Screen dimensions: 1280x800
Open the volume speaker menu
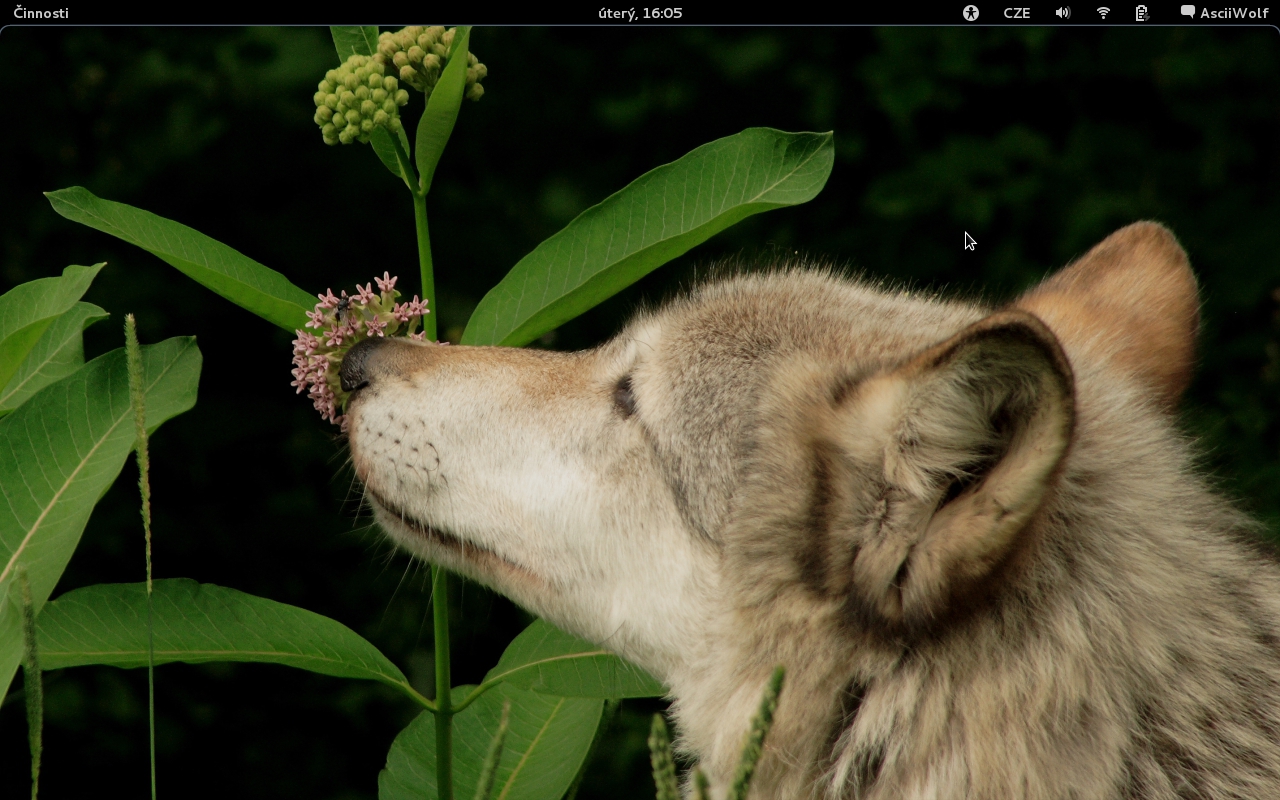tap(1062, 13)
